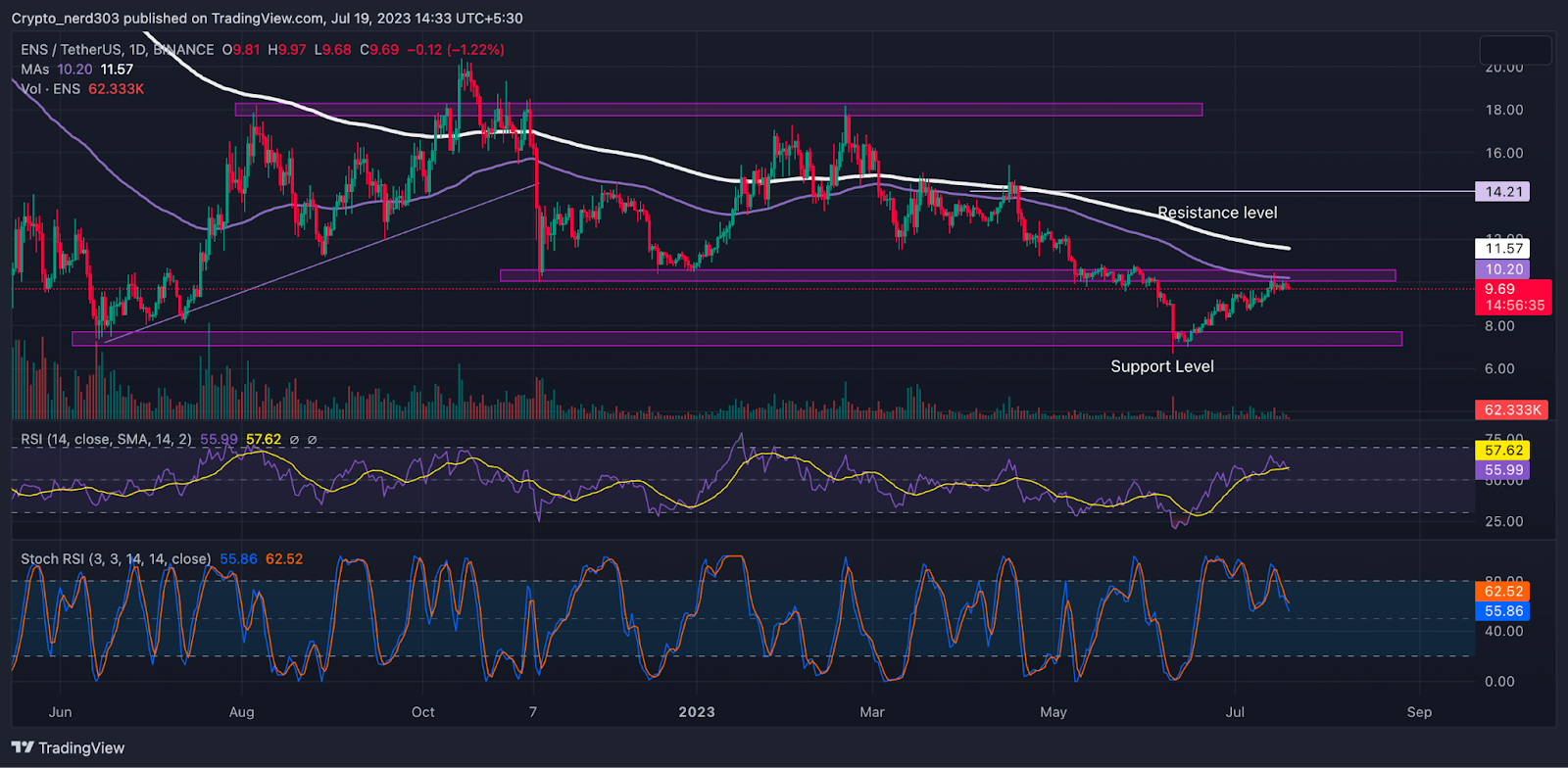The height and width of the screenshot is (768, 1568).
Task: Click the Stoch RSI (3, 3, 14, 14, close) legend
Action: pos(116,558)
